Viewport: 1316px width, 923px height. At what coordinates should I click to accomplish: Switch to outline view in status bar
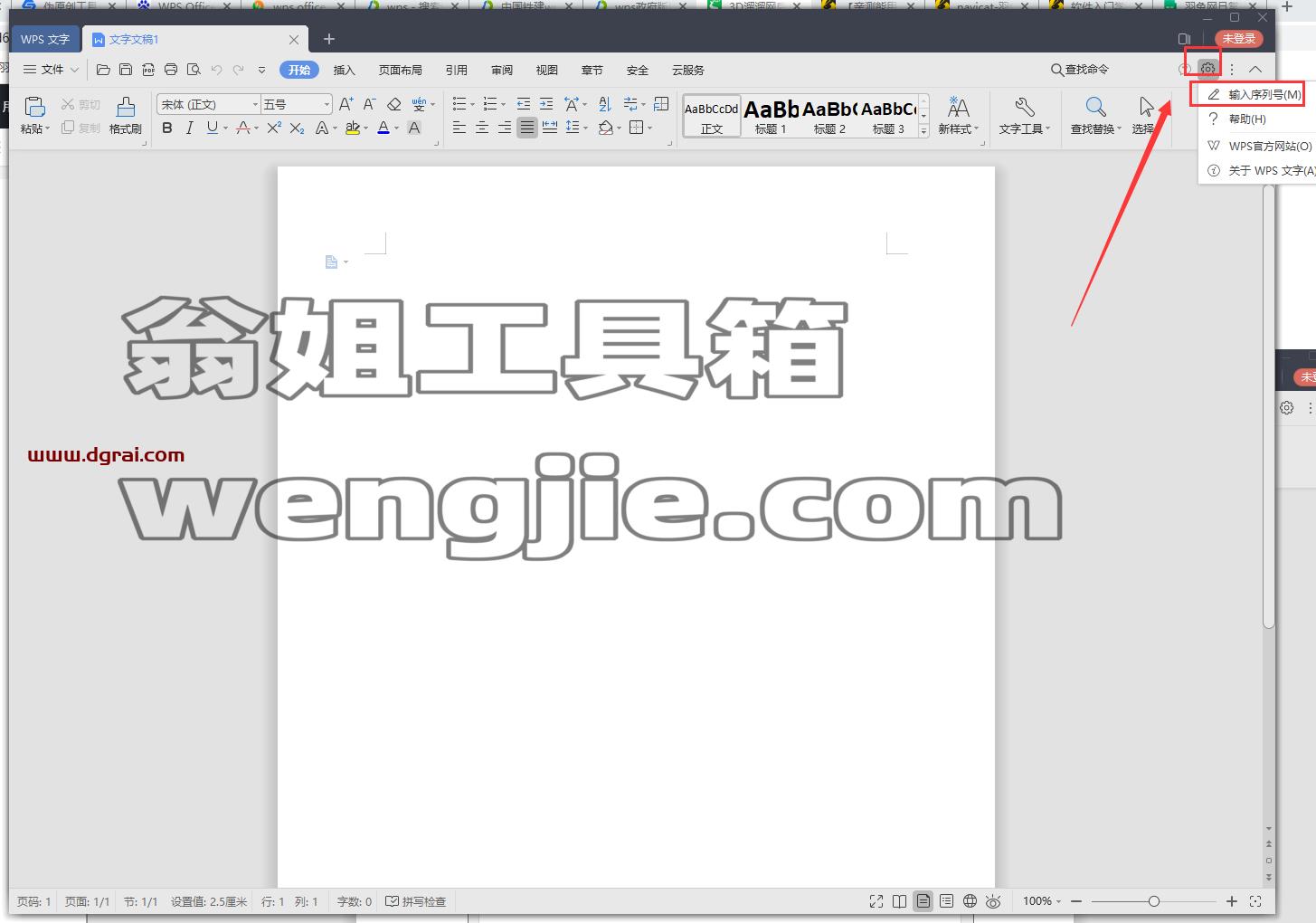(946, 901)
